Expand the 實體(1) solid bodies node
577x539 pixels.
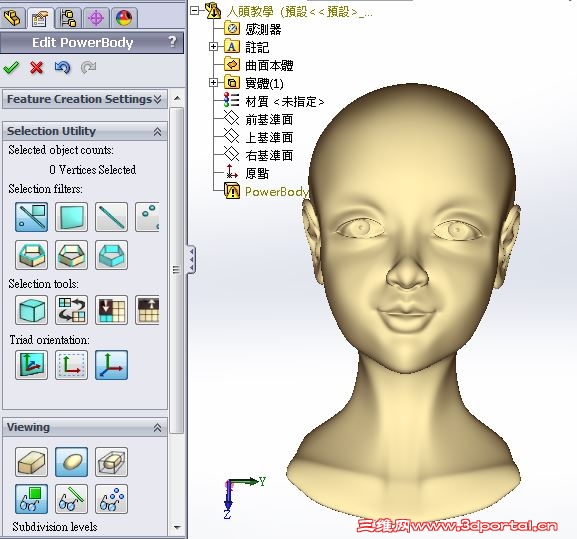pyautogui.click(x=213, y=83)
